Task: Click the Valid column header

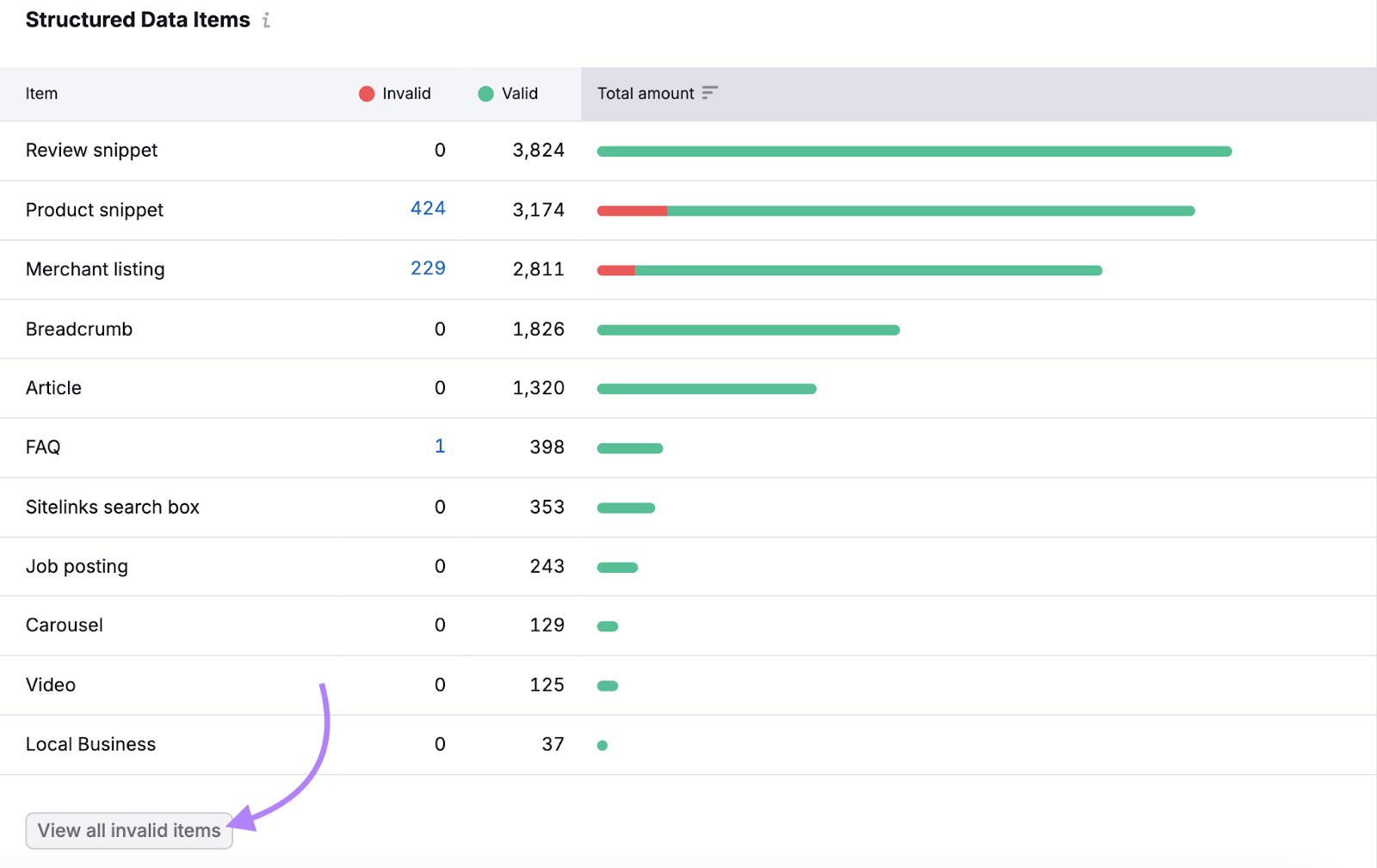Action: [520, 94]
